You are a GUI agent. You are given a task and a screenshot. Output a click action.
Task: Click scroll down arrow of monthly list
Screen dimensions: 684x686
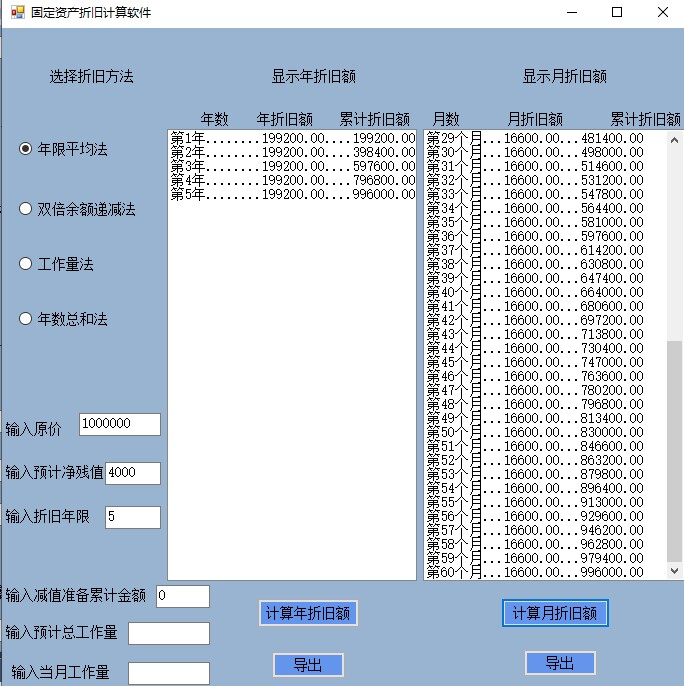674,571
